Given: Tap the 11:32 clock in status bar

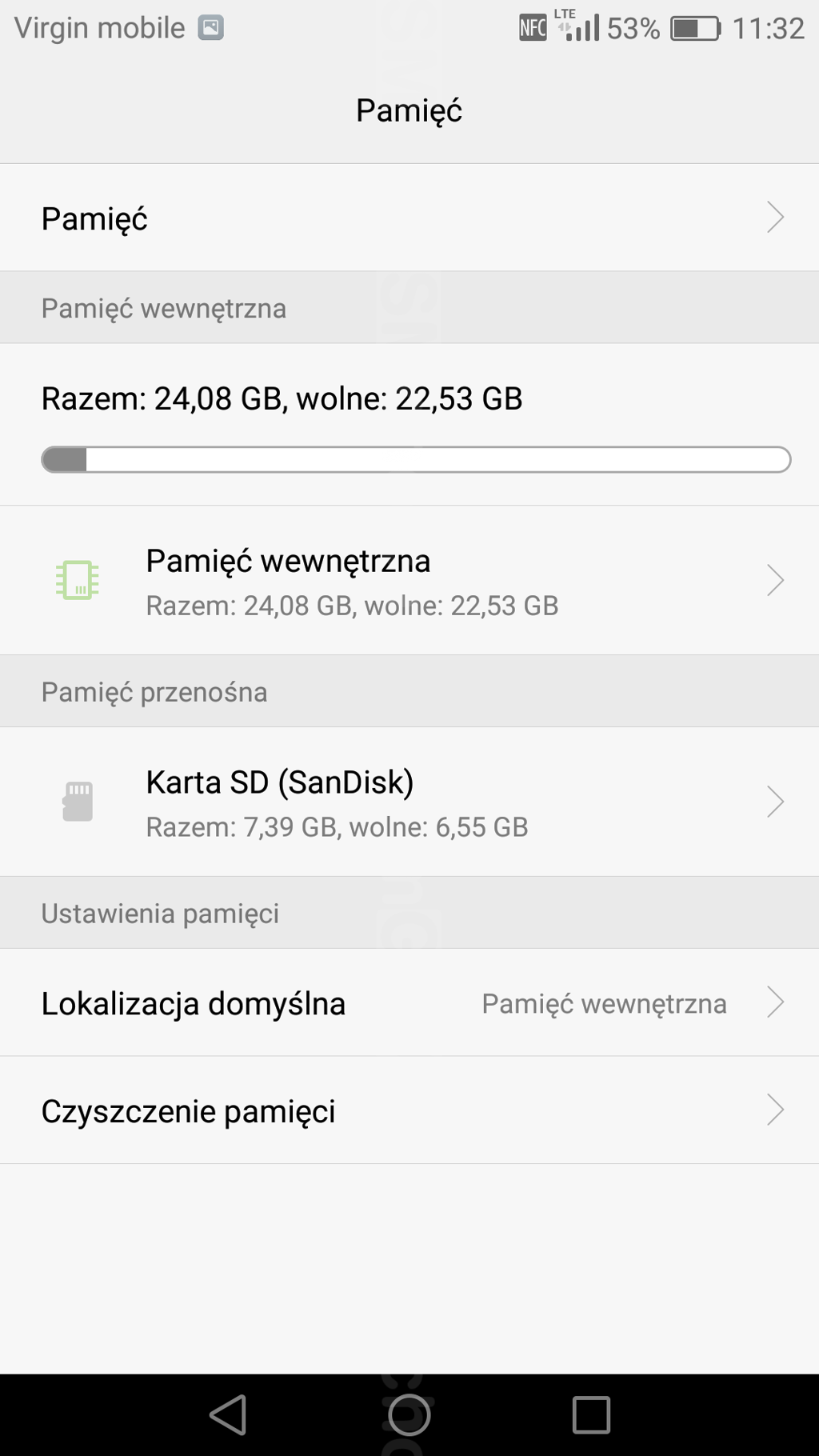Looking at the screenshot, I should pos(768,29).
